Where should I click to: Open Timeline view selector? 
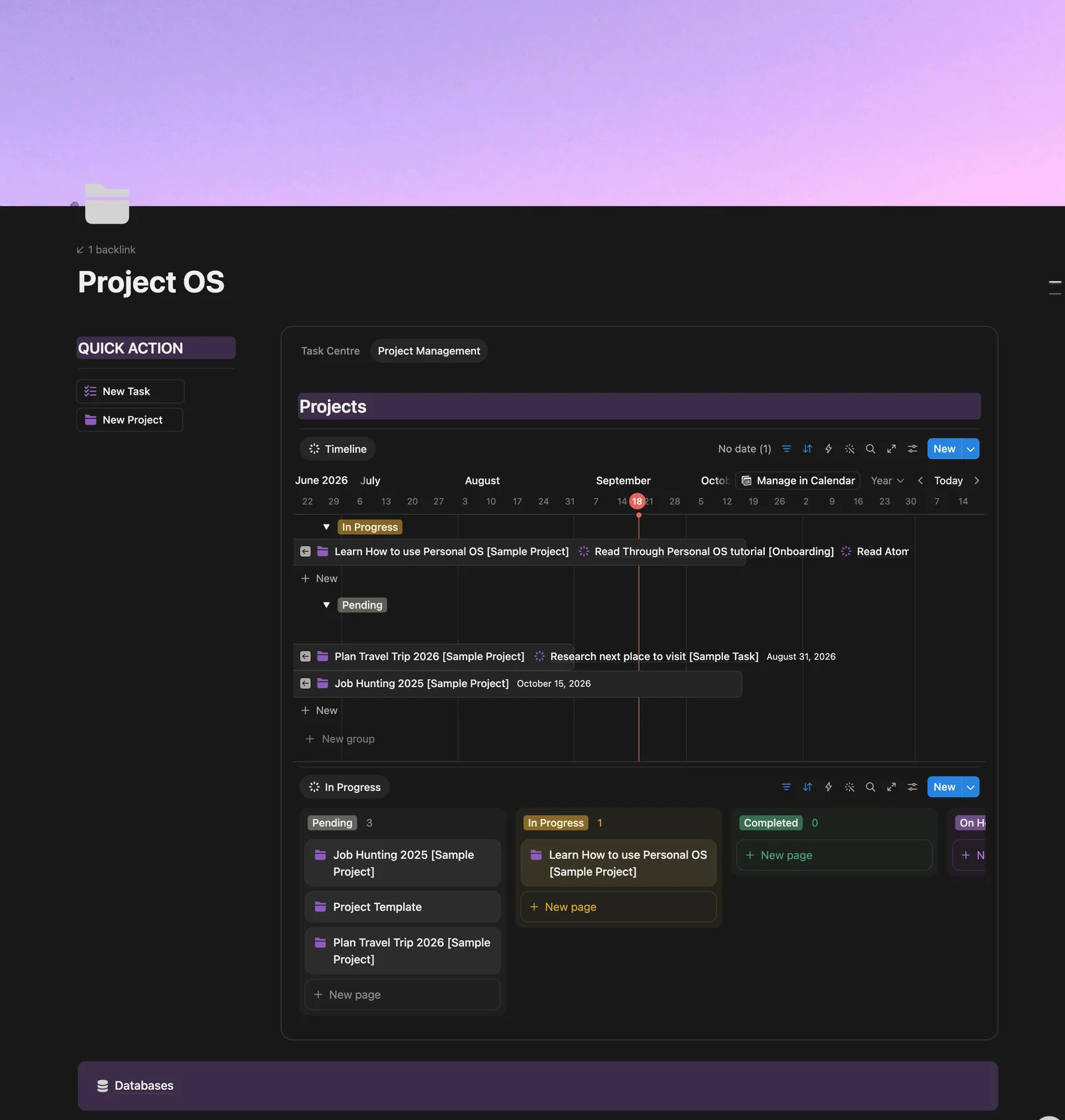point(337,449)
